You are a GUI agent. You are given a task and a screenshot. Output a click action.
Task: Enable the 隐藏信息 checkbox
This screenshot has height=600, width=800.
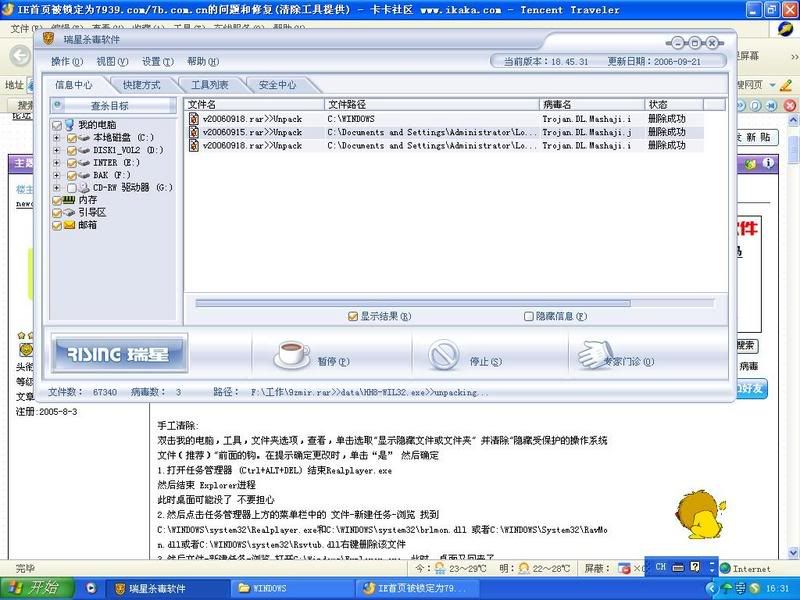click(529, 316)
